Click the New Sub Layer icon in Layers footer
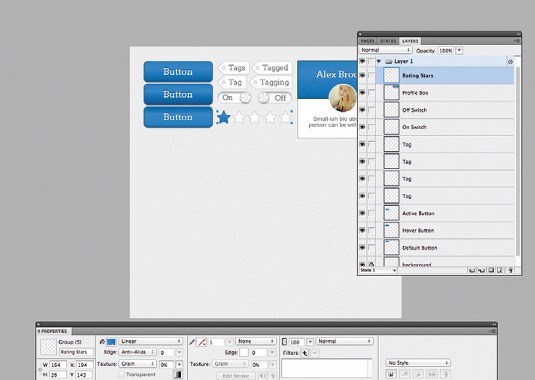Screen dimensions: 535x380 [x=481, y=270]
